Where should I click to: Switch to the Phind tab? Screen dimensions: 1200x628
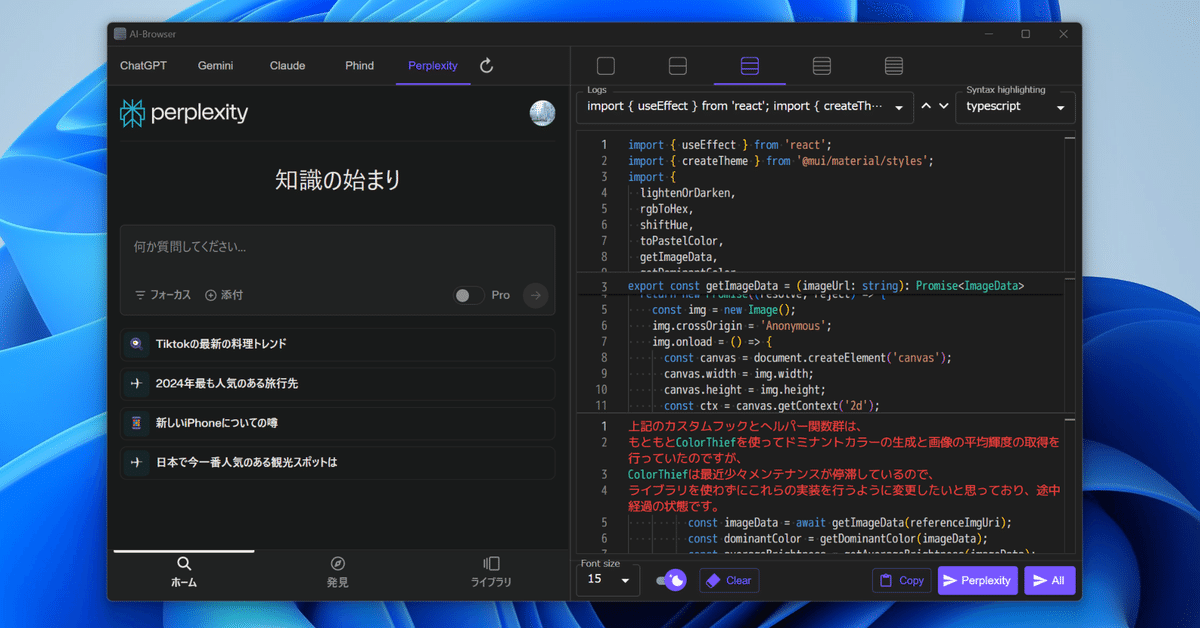click(x=359, y=66)
